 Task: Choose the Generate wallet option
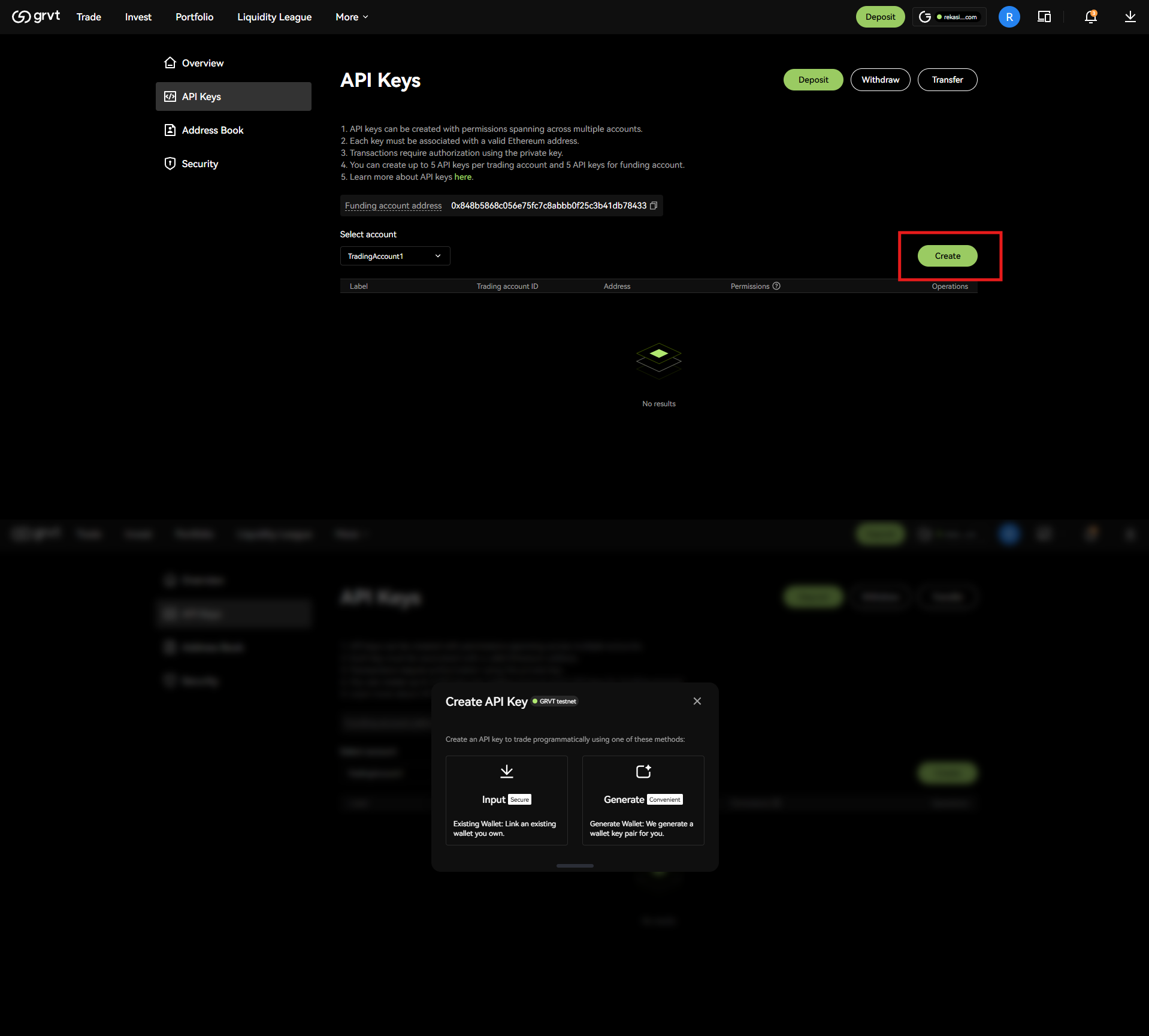[x=643, y=800]
